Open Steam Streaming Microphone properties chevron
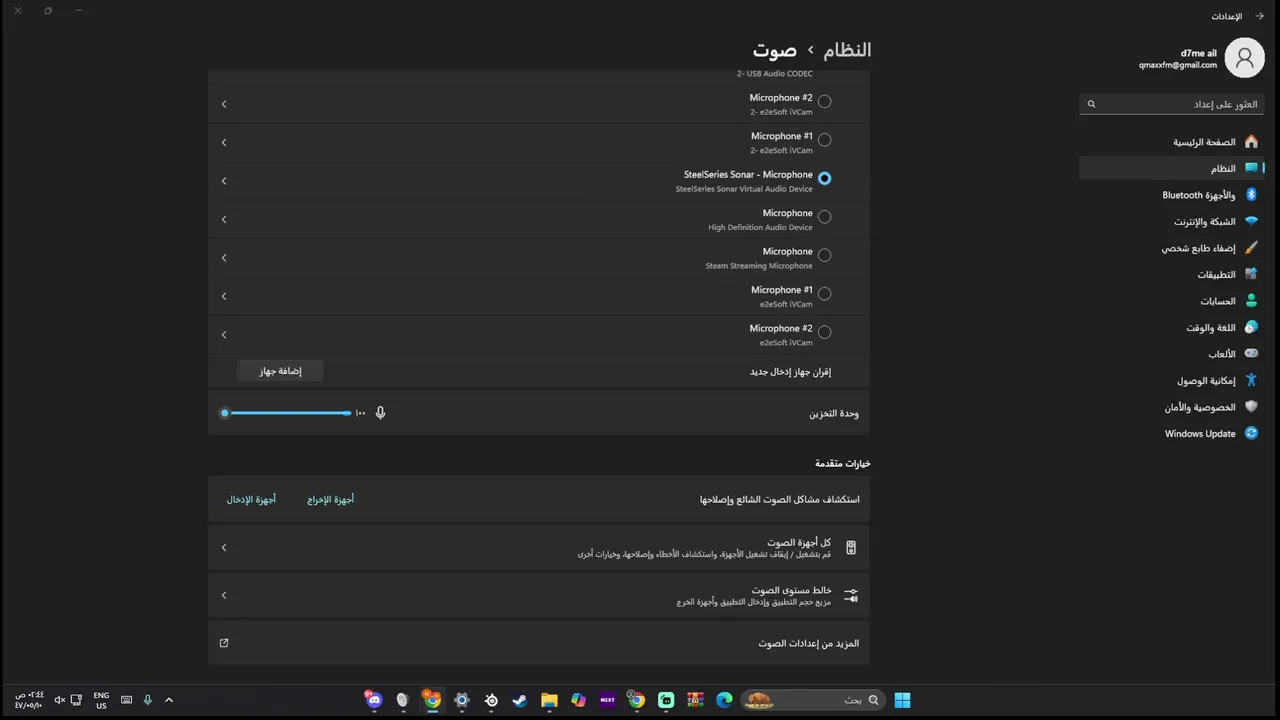The image size is (1280, 720). (224, 258)
